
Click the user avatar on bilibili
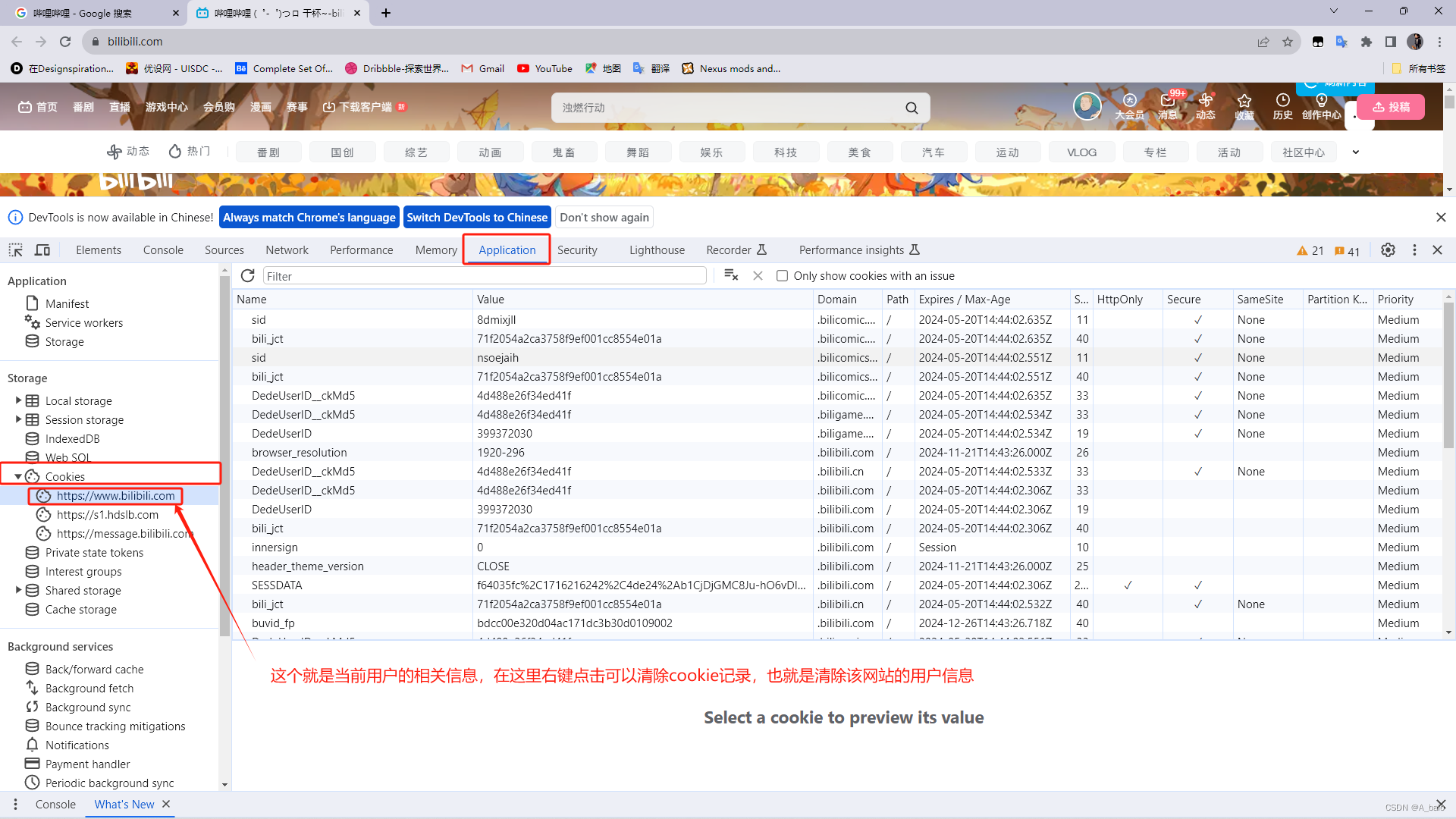click(1087, 105)
